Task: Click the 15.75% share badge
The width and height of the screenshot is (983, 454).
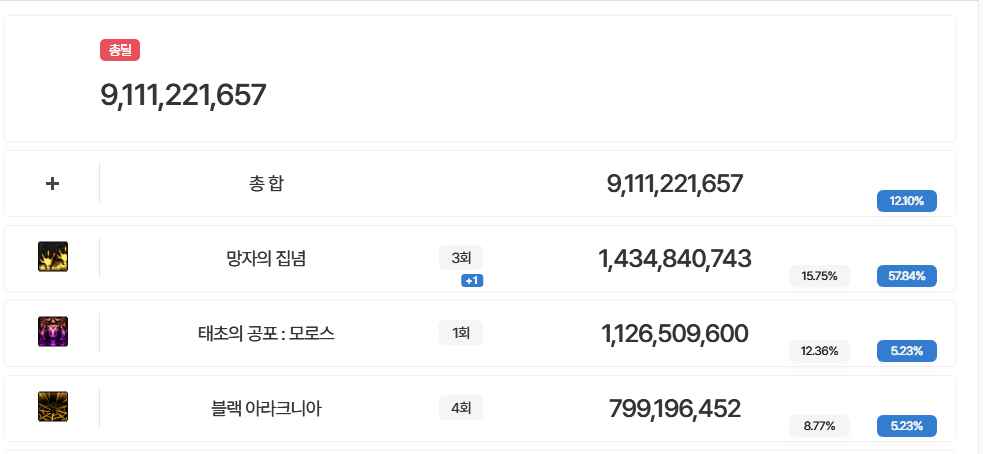Action: [x=819, y=276]
